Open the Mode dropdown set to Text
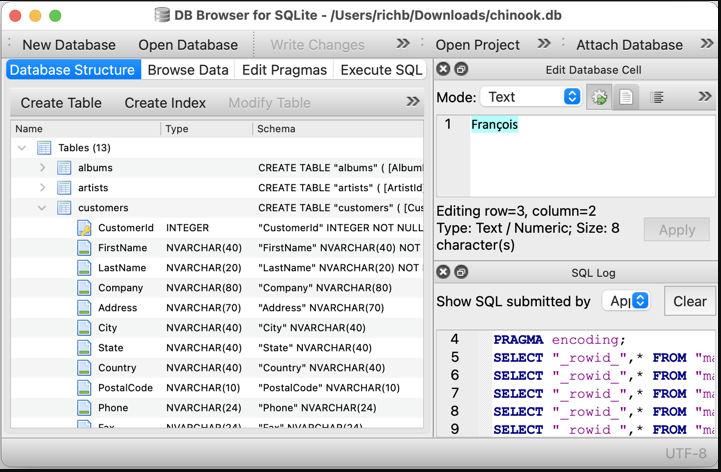The width and height of the screenshot is (721, 472). click(530, 97)
